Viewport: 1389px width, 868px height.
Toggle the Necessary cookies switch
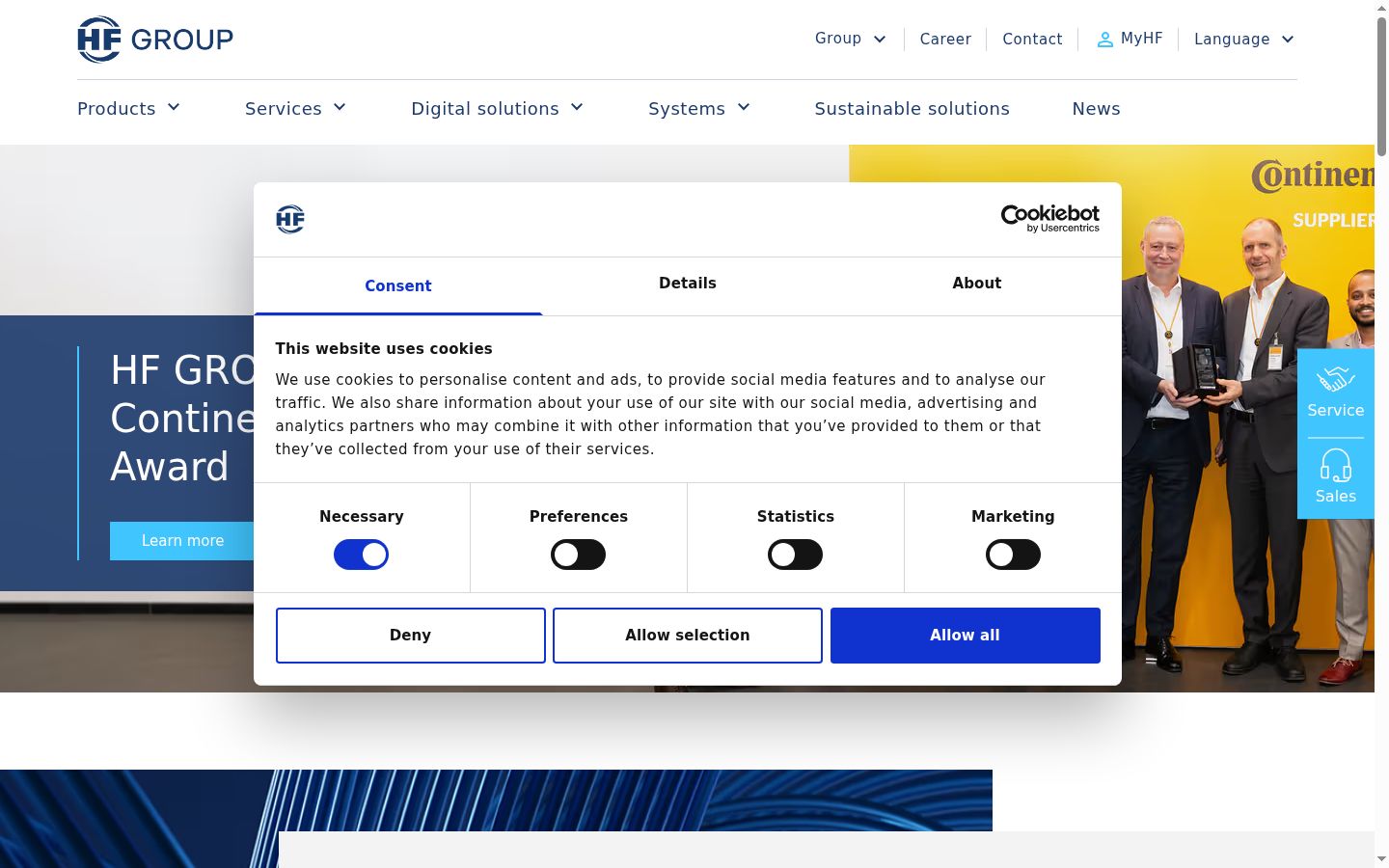coord(361,555)
